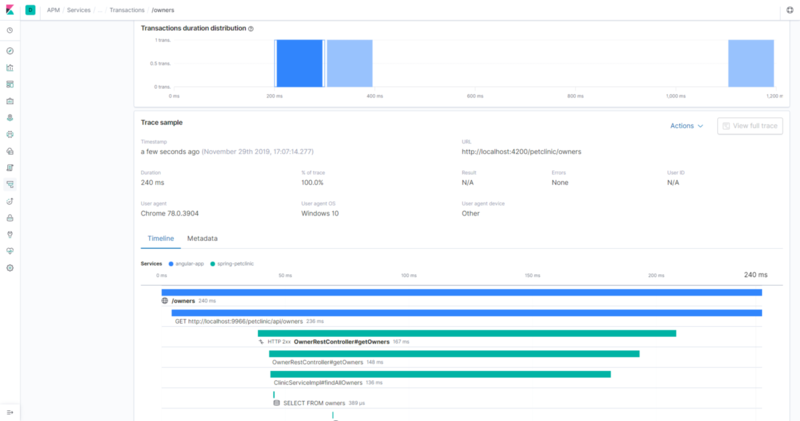Image resolution: width=800 pixels, height=421 pixels.
Task: Switch to the Timeline tab
Action: [161, 238]
